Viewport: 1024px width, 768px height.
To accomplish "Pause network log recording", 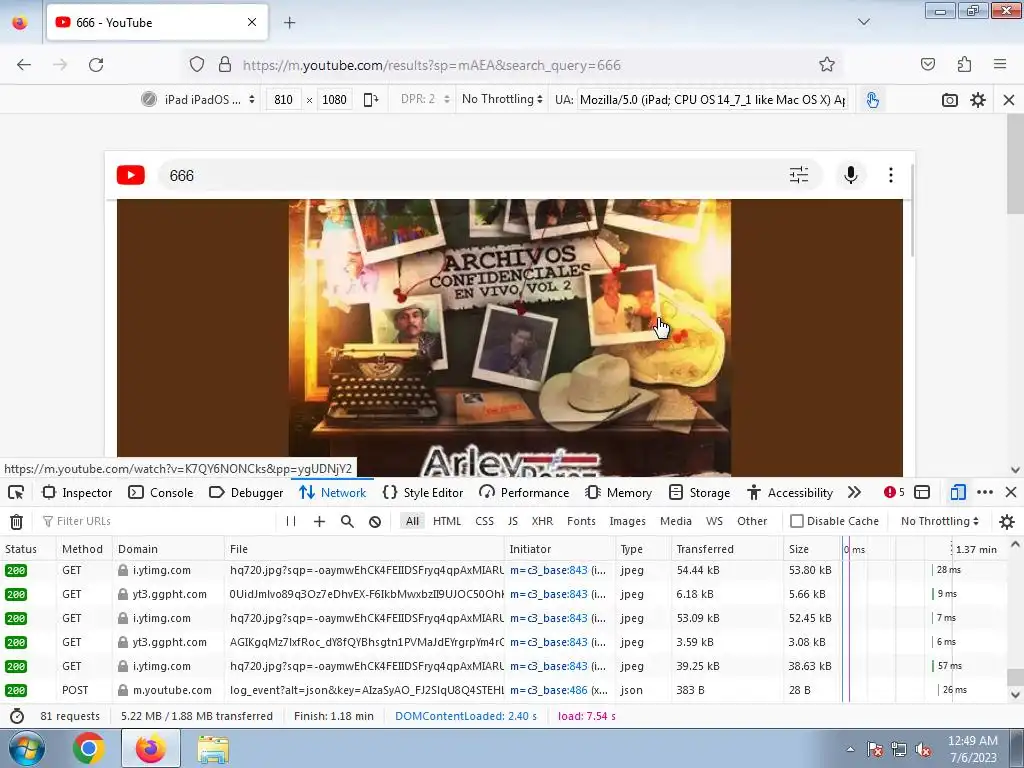I will [x=291, y=521].
